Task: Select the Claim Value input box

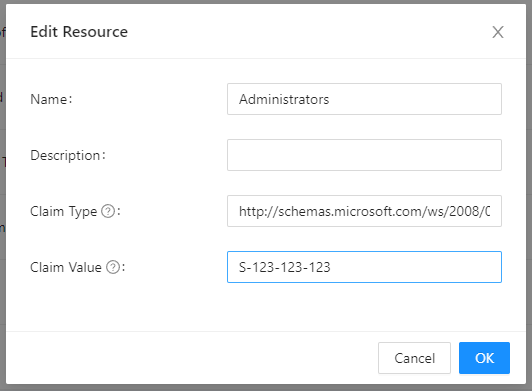Action: click(364, 267)
